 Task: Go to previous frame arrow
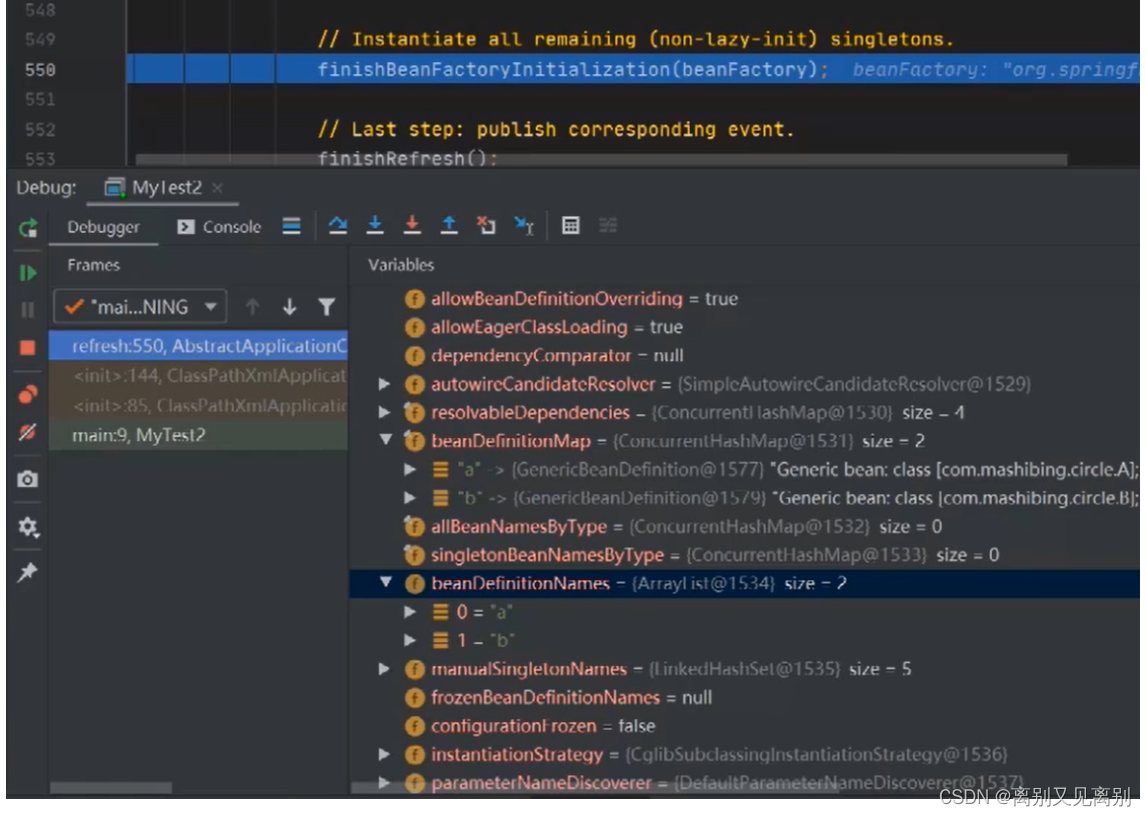pyautogui.click(x=253, y=307)
